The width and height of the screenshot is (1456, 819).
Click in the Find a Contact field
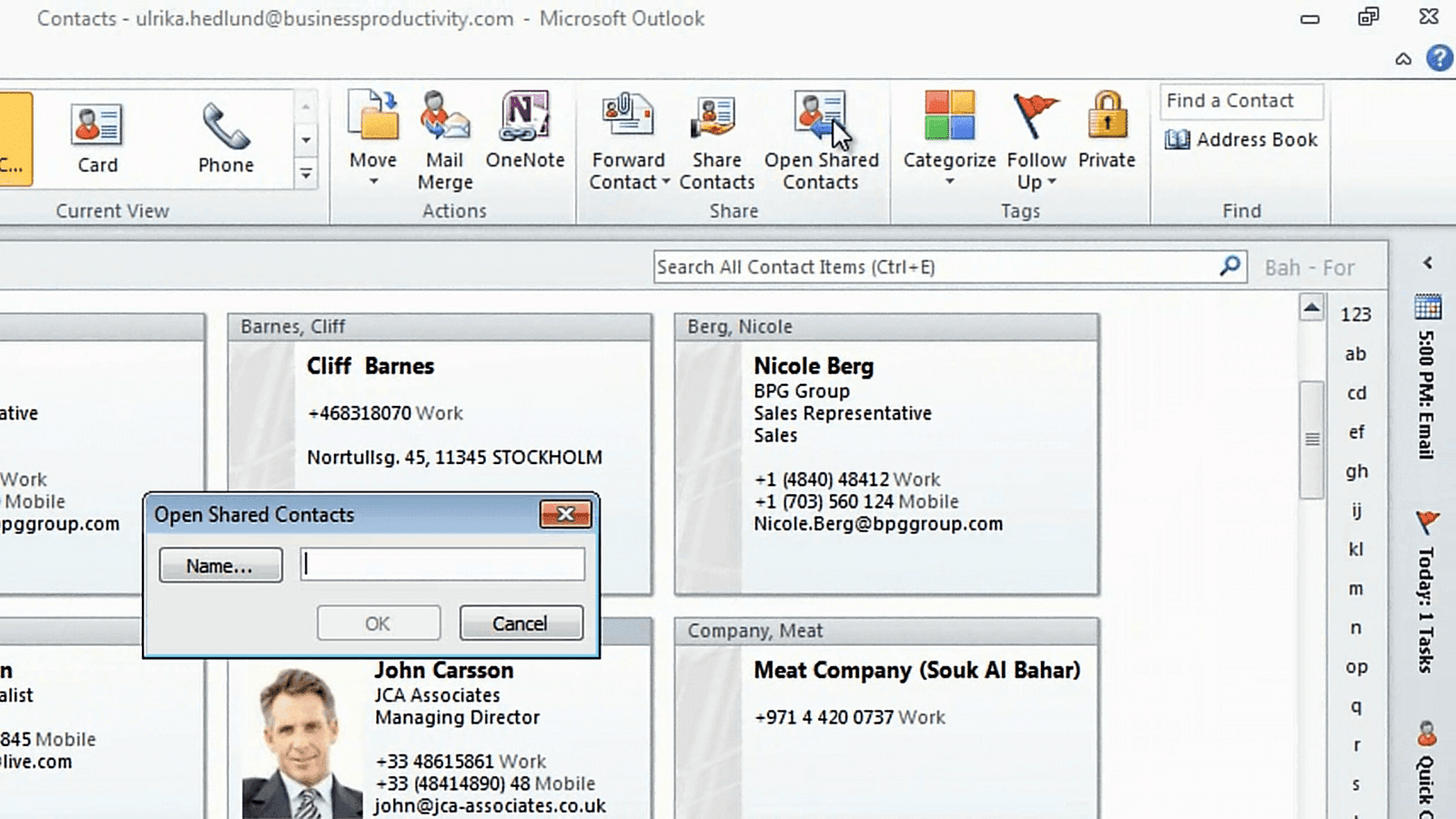pyautogui.click(x=1240, y=101)
